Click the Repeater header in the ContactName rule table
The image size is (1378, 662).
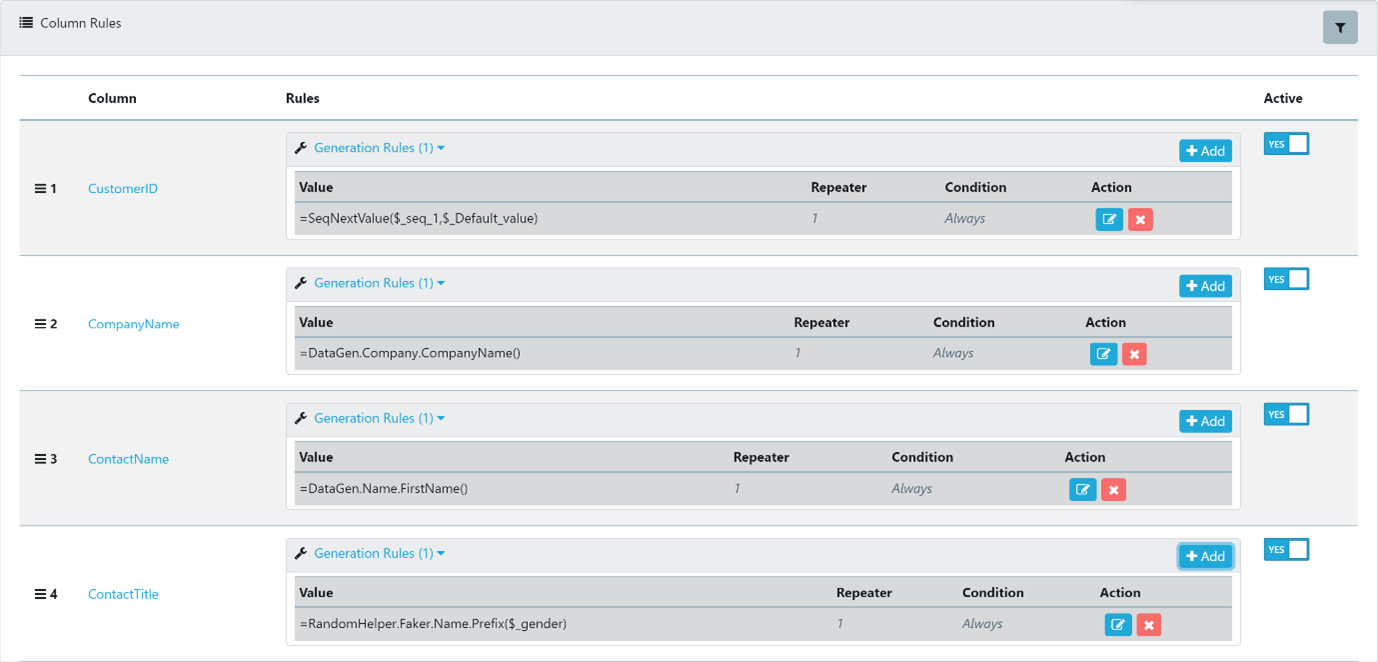pyautogui.click(x=761, y=457)
